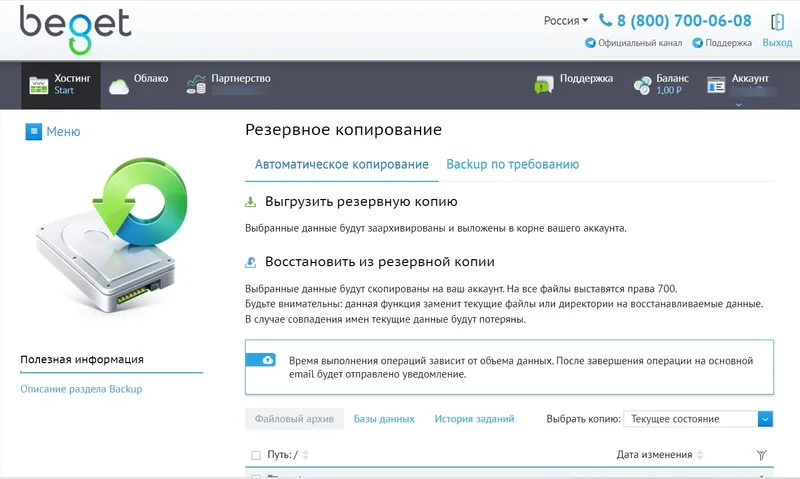Click the account ID card icon
The image size is (800, 479).
coord(716,85)
